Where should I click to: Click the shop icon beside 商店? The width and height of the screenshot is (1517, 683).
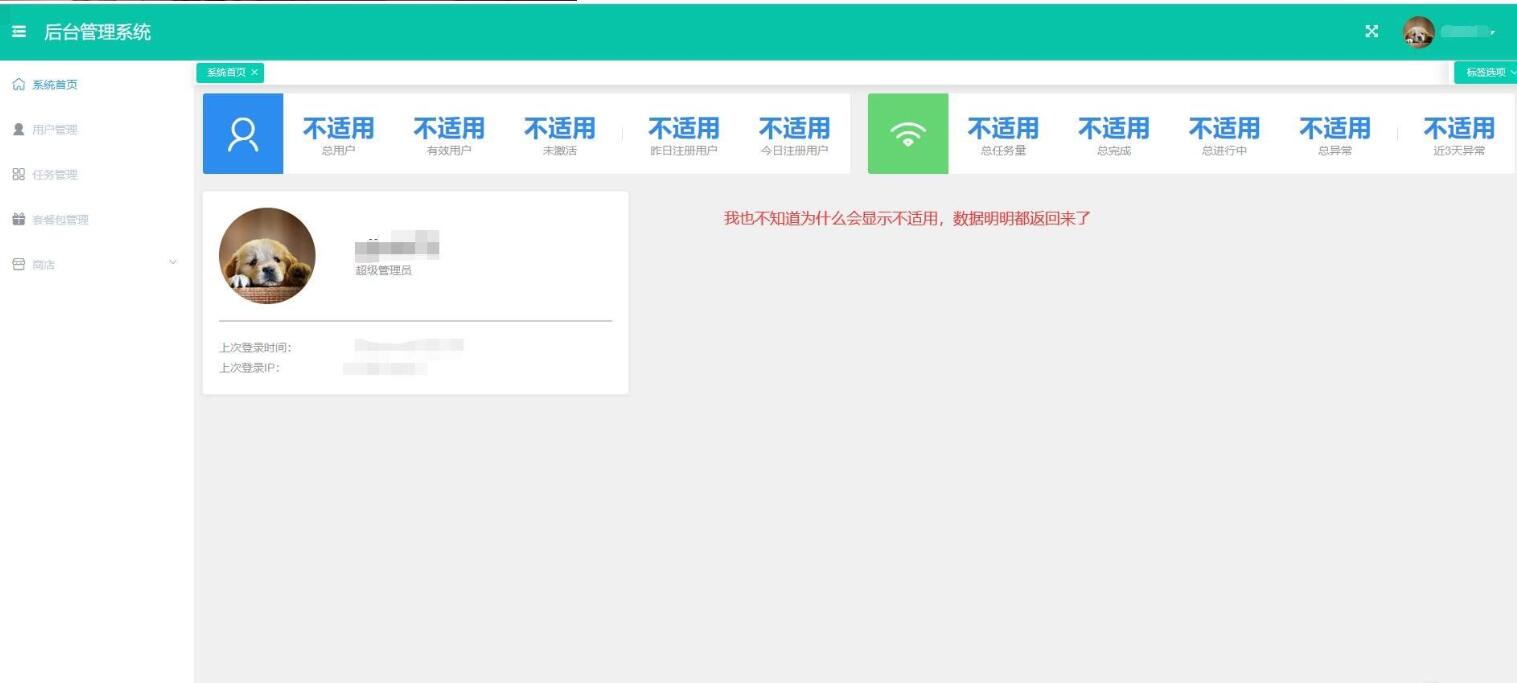pyautogui.click(x=18, y=265)
